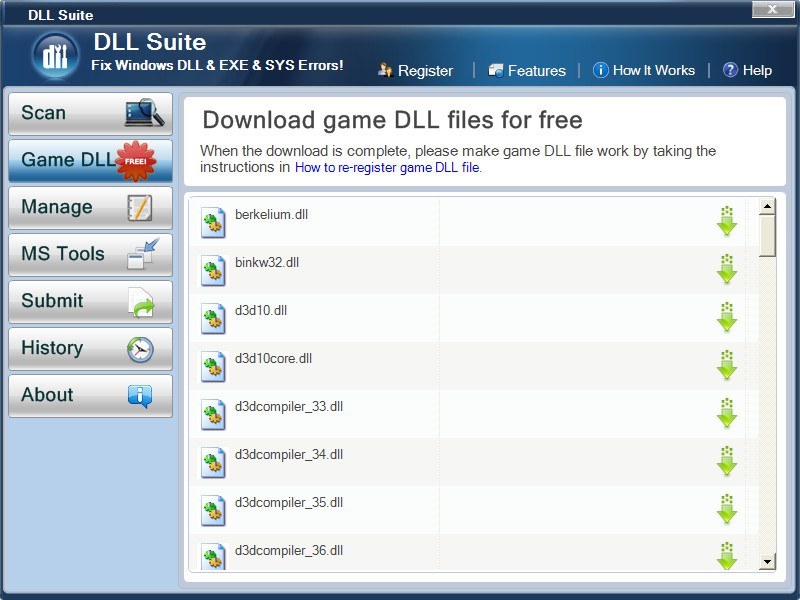This screenshot has width=800, height=600.
Task: Select the berkelium.dll file name
Action: pyautogui.click(x=271, y=214)
